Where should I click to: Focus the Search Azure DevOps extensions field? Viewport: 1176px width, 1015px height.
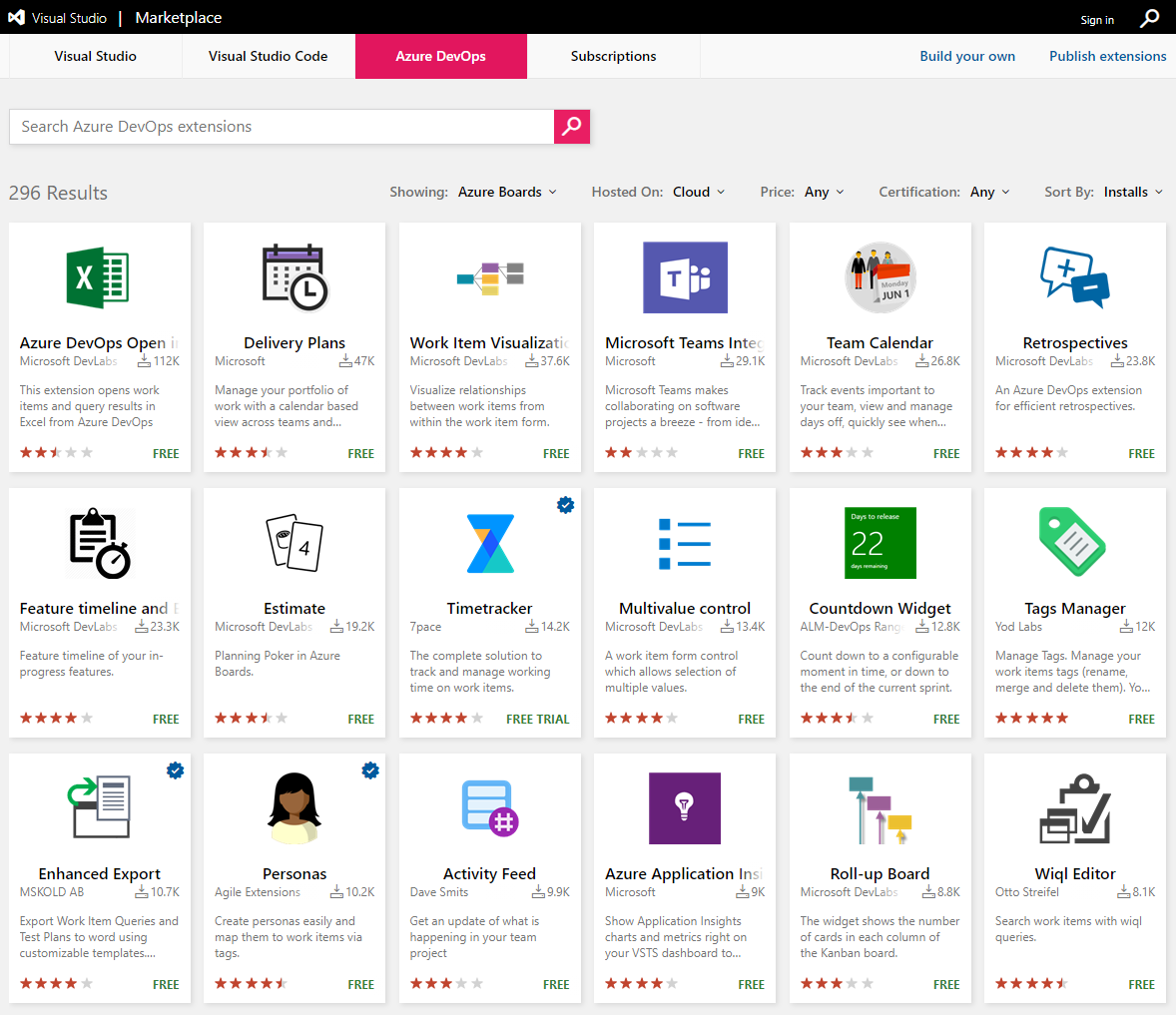tap(282, 127)
